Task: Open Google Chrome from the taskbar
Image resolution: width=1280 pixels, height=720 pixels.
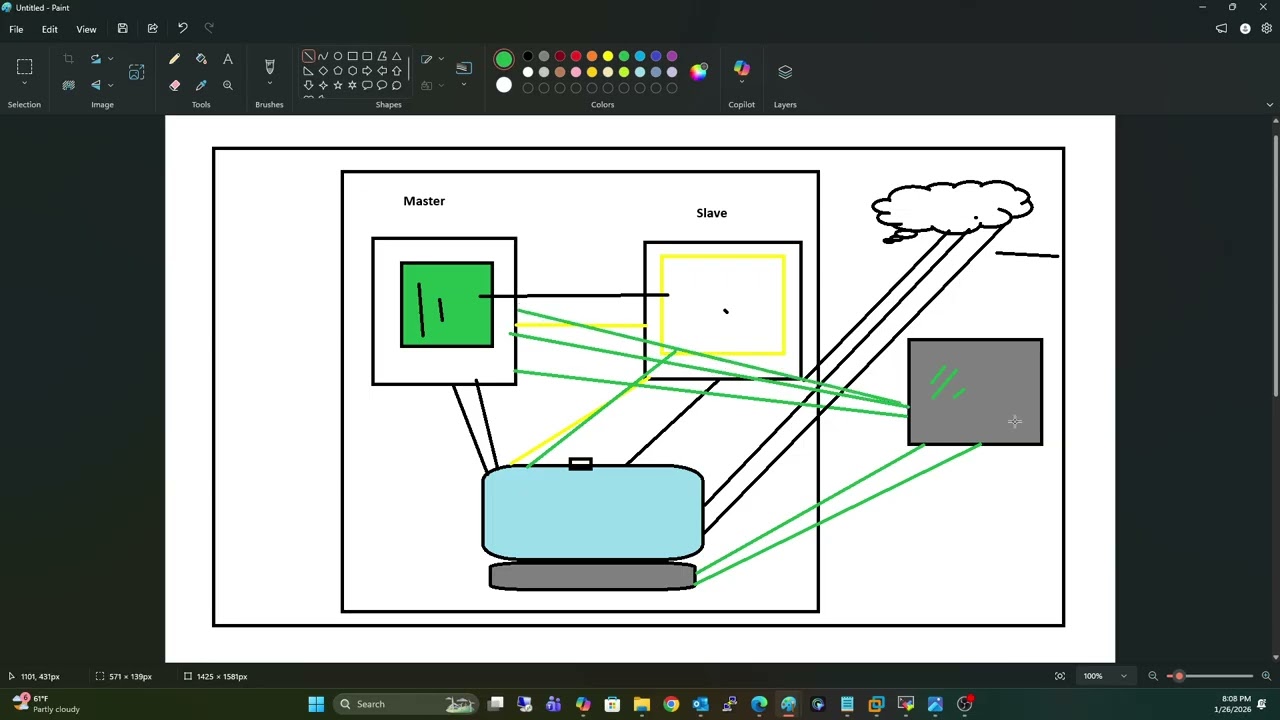Action: (x=671, y=704)
